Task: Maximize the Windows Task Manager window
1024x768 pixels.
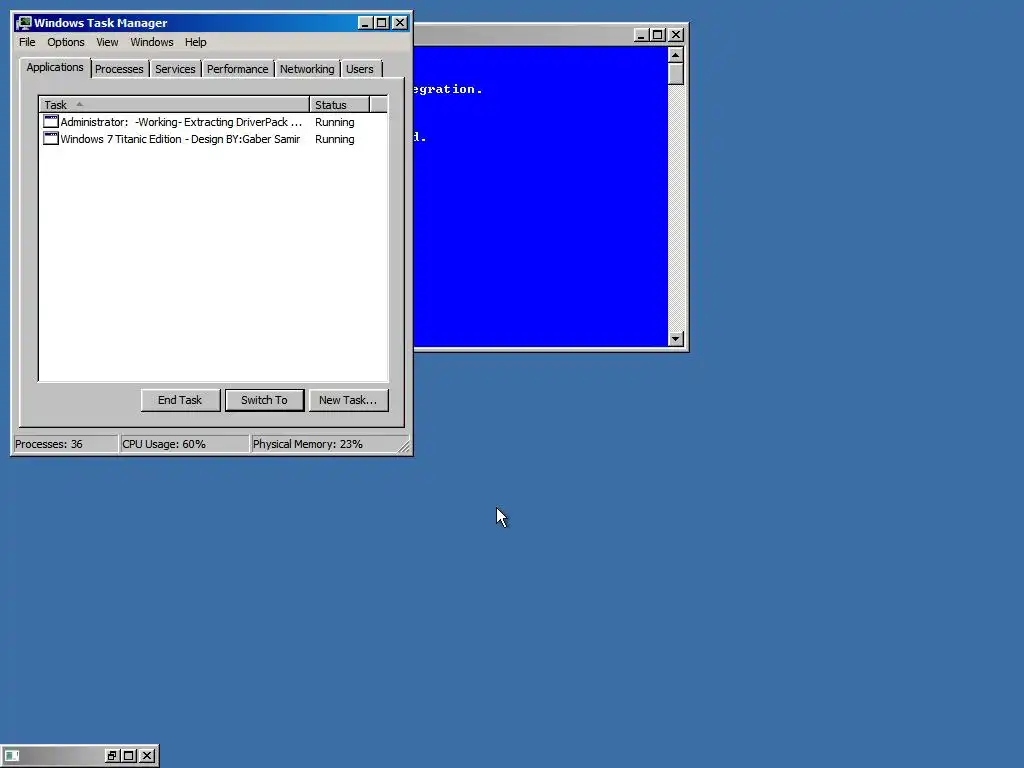Action: [381, 23]
